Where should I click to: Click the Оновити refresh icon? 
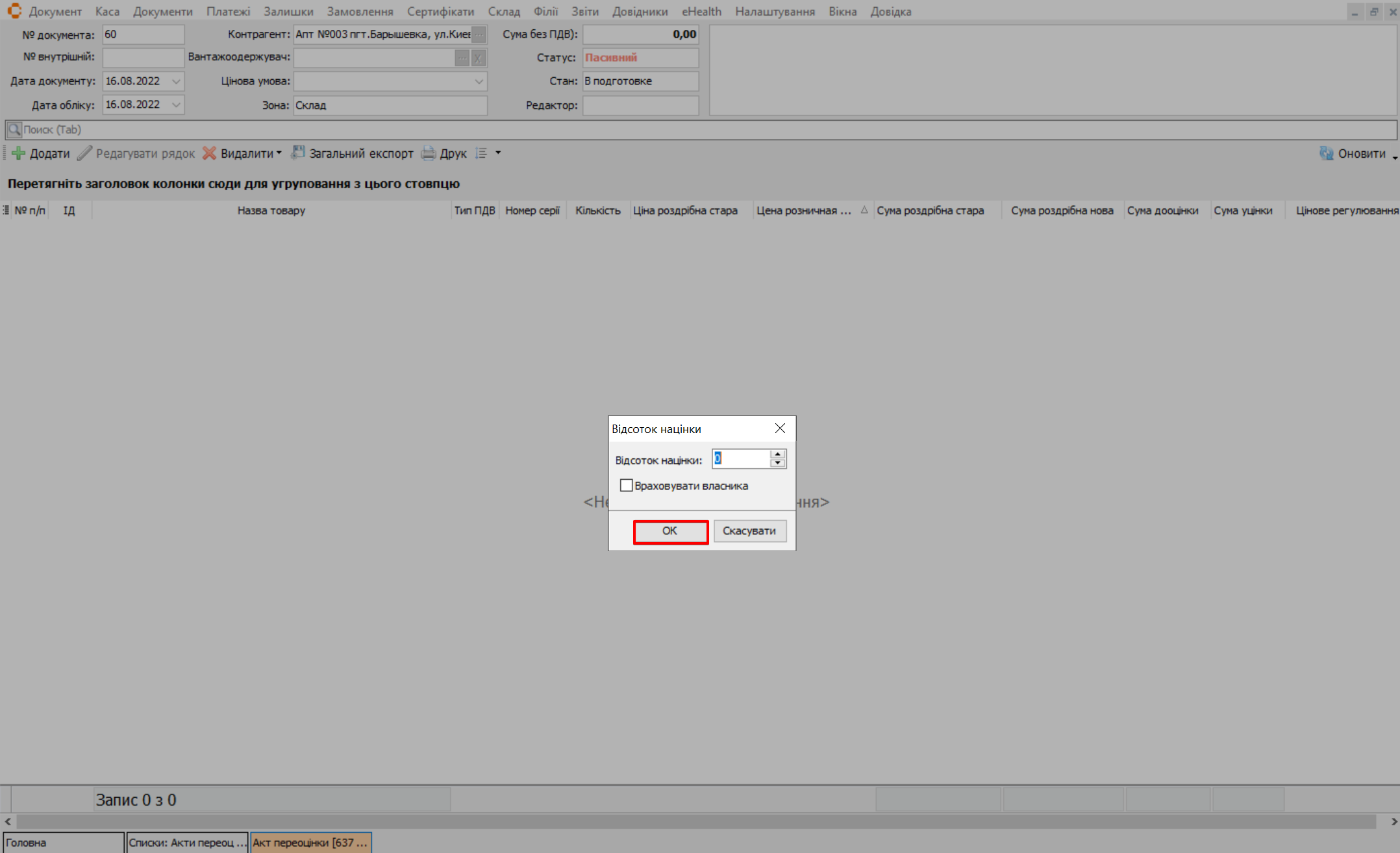click(x=1326, y=153)
